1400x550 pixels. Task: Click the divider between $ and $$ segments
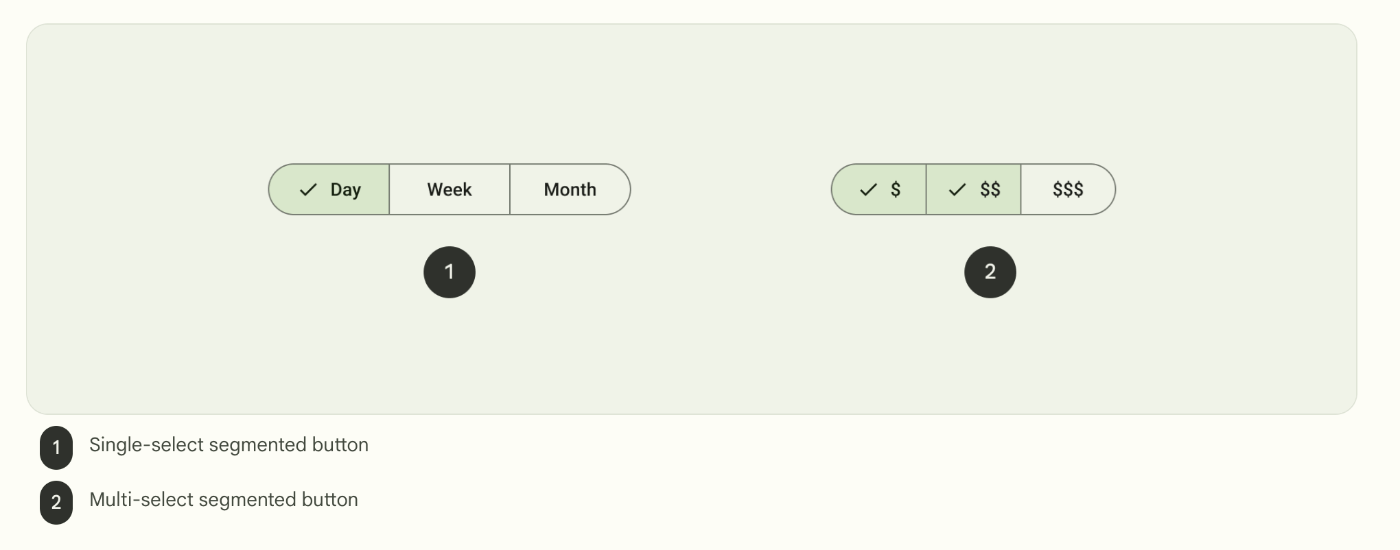926,190
